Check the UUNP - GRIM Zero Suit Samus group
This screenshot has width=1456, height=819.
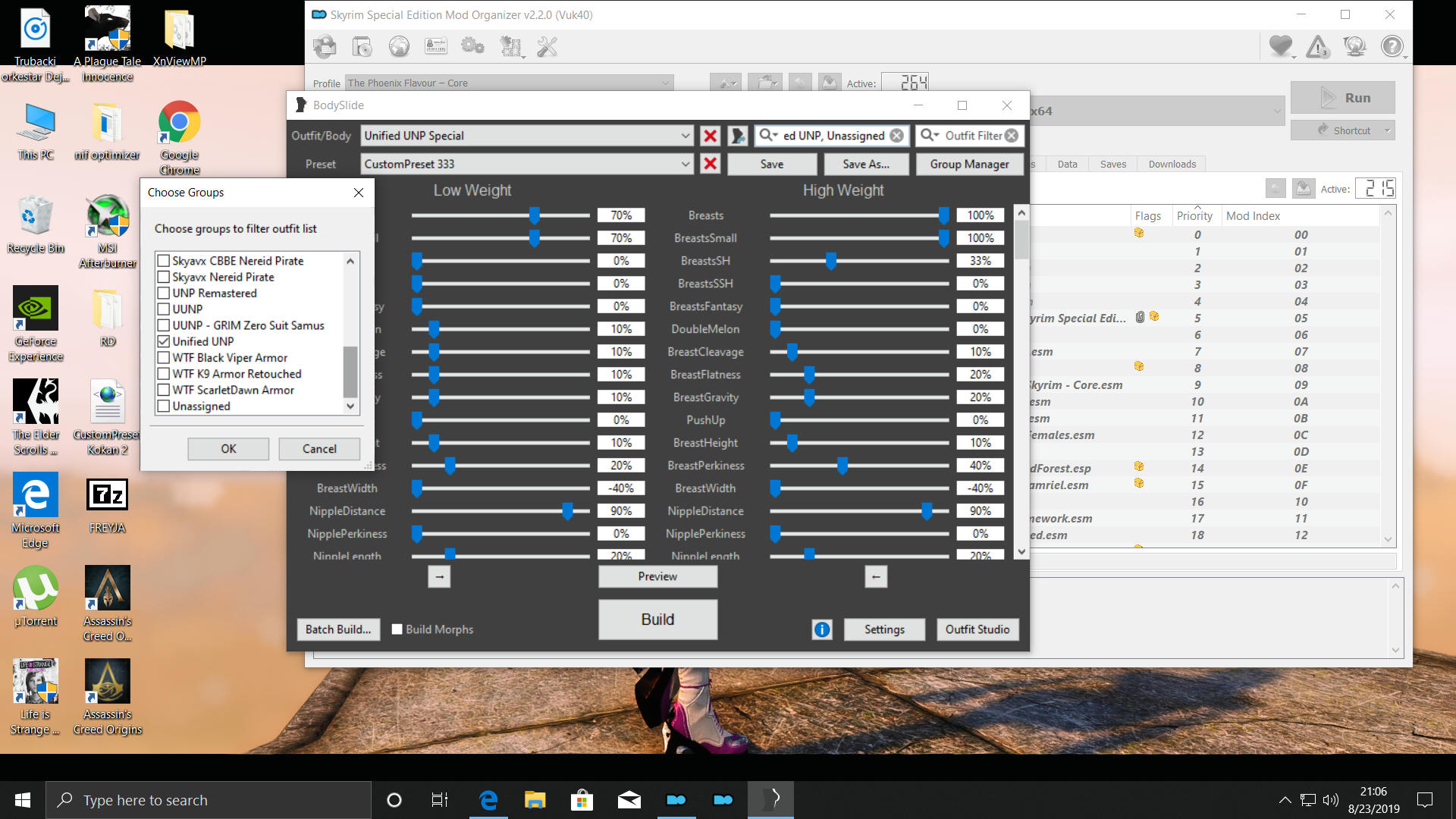pos(163,325)
